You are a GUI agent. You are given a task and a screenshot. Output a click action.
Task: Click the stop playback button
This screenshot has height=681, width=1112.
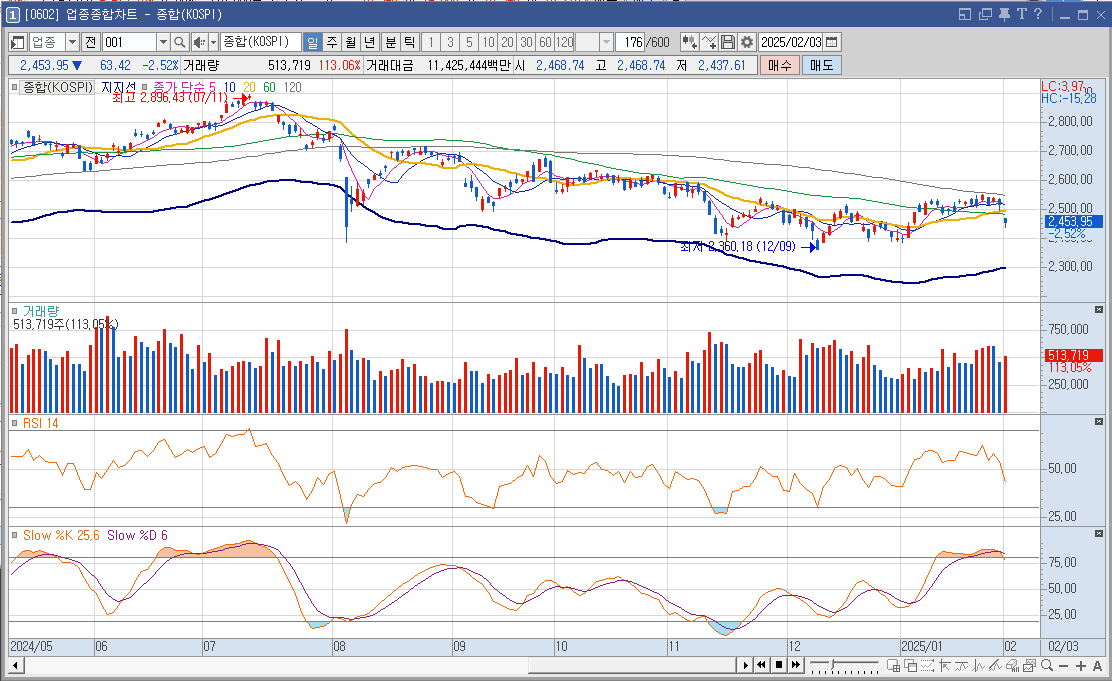779,665
